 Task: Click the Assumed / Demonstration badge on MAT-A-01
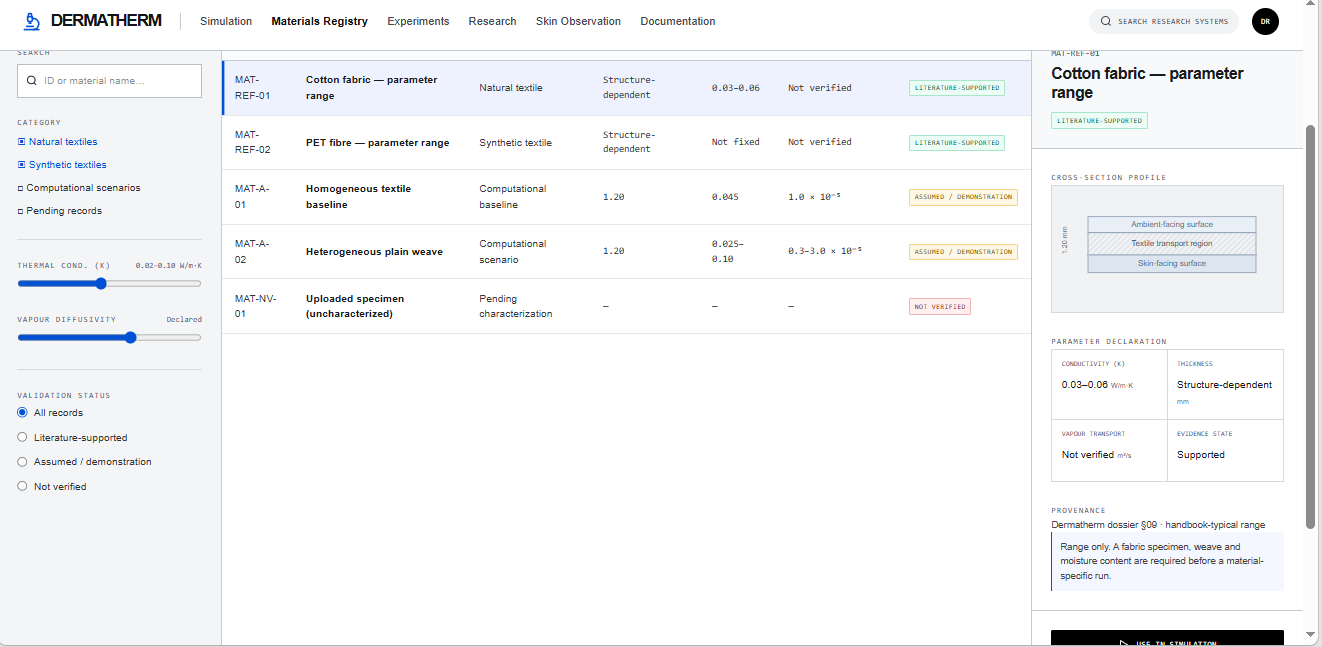pyautogui.click(x=963, y=197)
